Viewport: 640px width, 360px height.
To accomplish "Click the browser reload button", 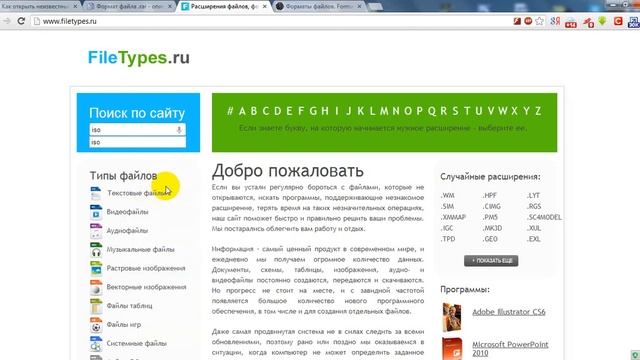I will point(21,21).
